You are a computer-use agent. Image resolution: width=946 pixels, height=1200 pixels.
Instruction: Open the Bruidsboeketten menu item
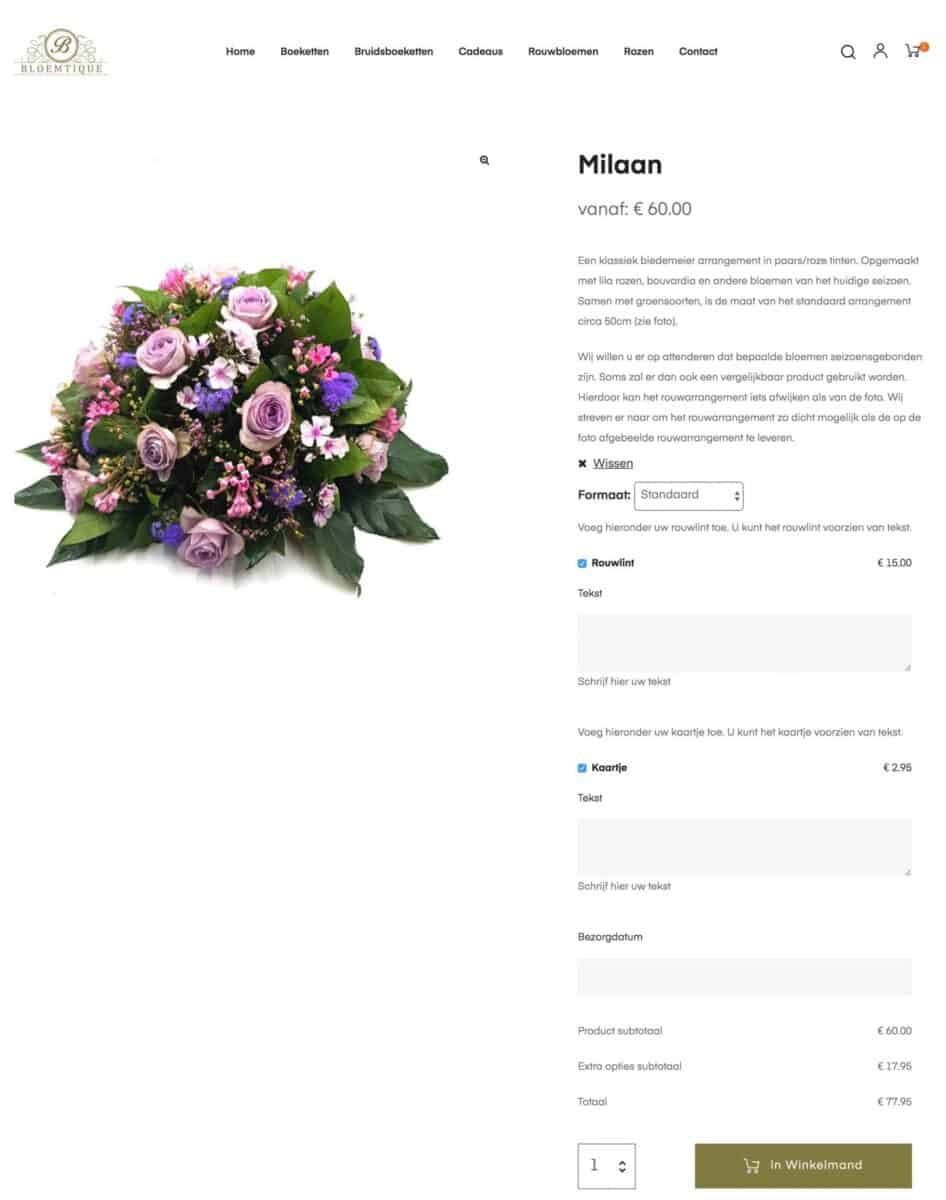pyautogui.click(x=394, y=52)
